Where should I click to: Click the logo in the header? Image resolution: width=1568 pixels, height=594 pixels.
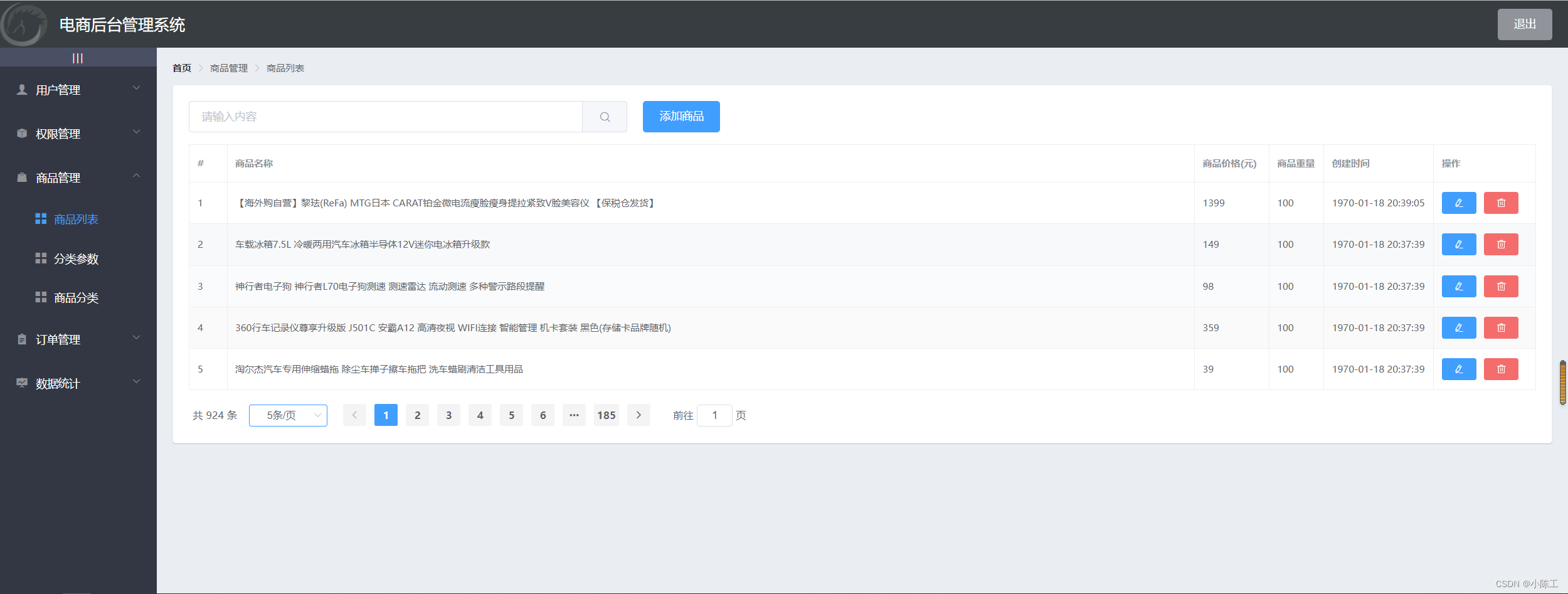point(24,24)
